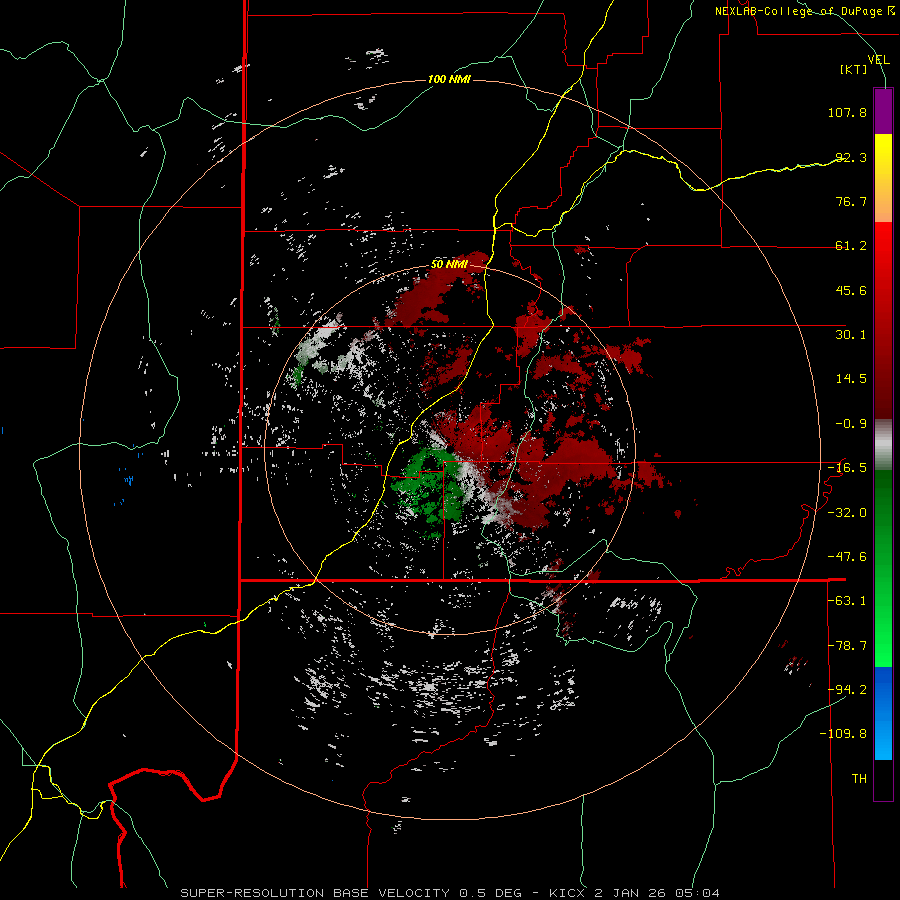Click the 61.2 legend value
Screen dimensions: 900x900
851,246
